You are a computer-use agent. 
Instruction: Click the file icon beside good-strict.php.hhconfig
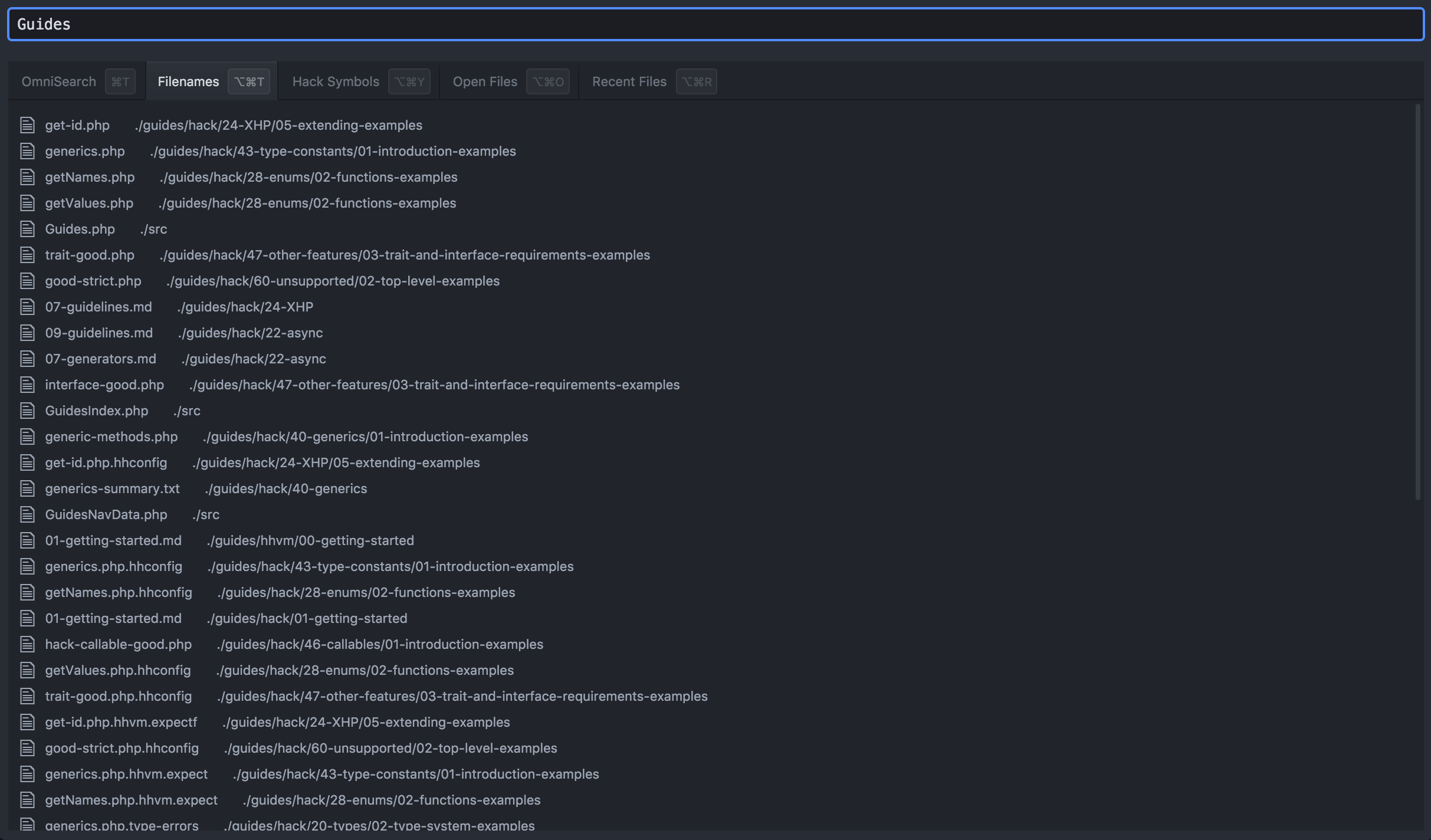[27, 747]
